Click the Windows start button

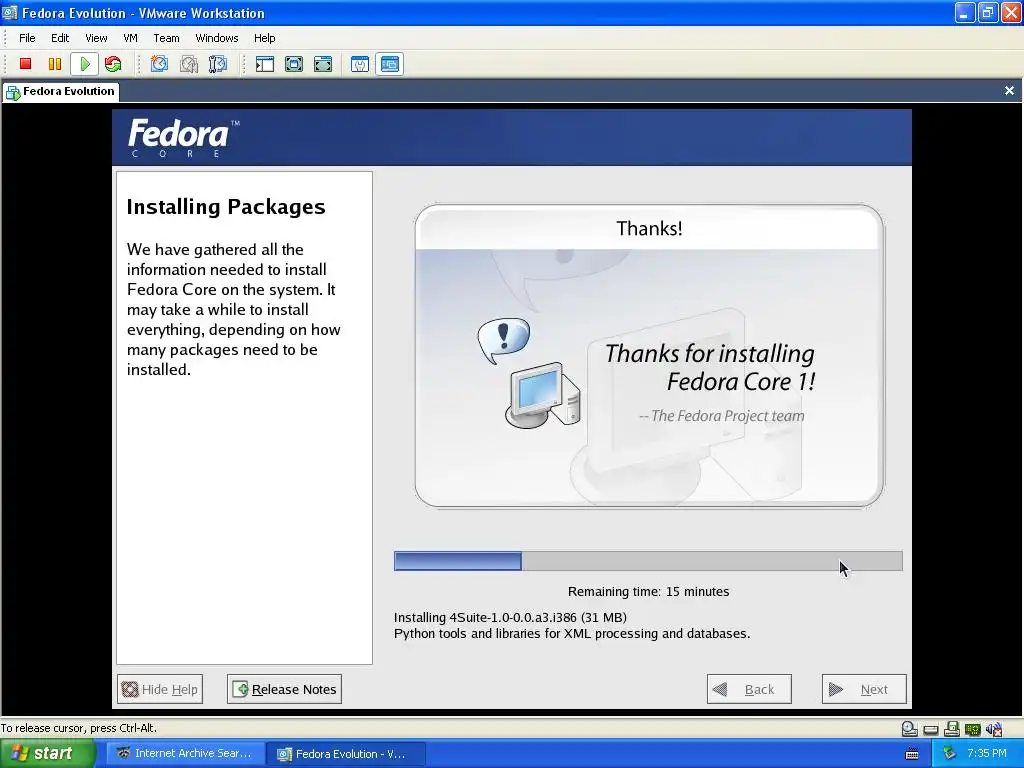pyautogui.click(x=47, y=754)
